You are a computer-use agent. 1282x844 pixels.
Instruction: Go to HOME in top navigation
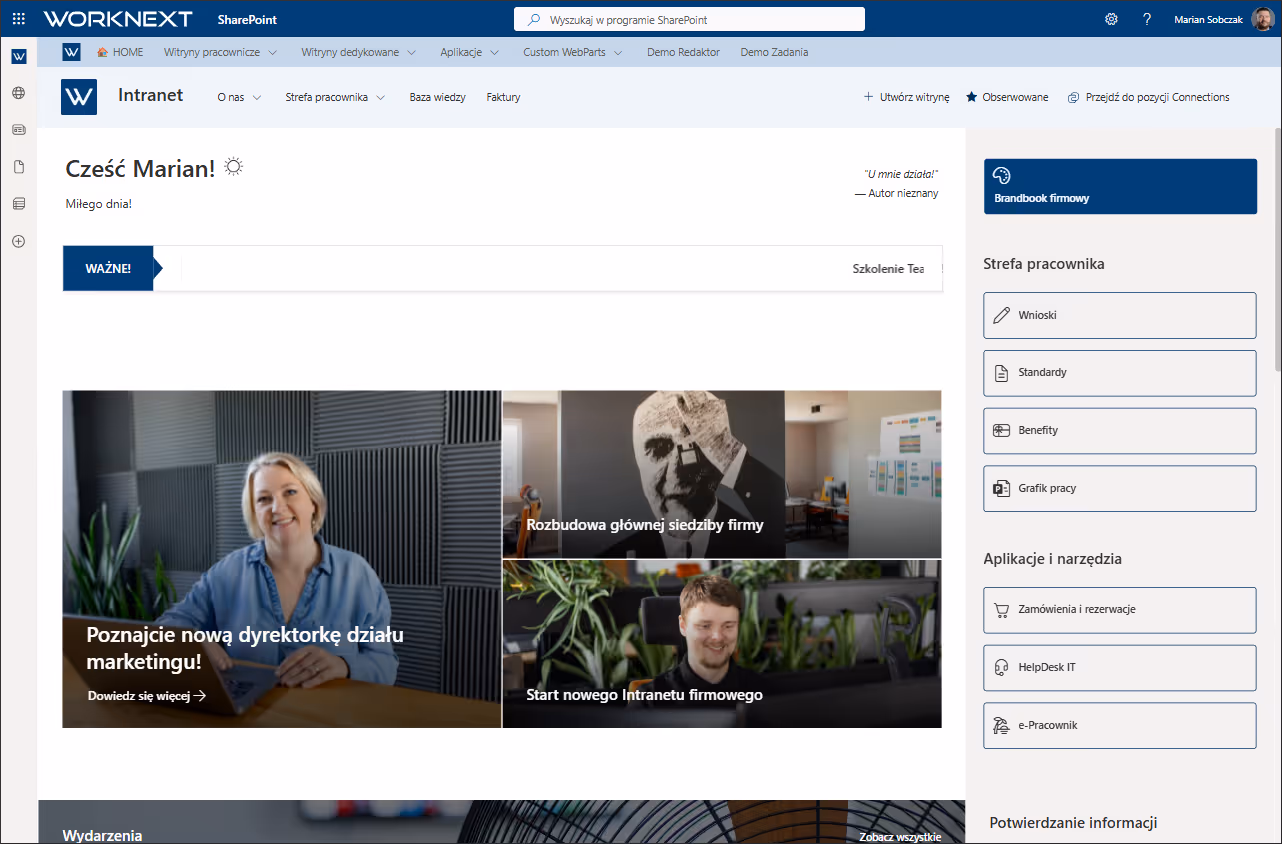tap(120, 52)
